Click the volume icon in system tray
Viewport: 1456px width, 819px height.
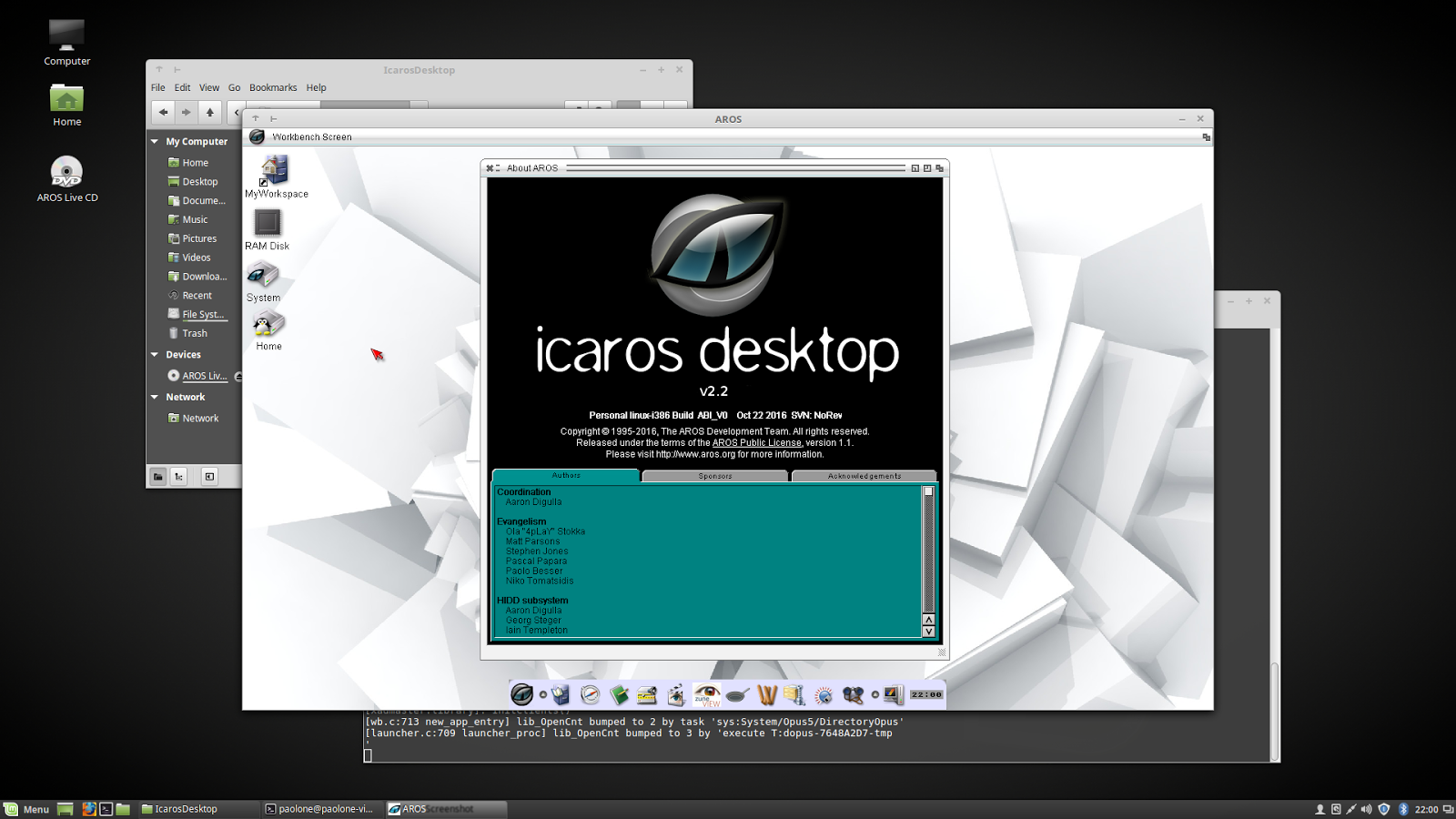1366,809
